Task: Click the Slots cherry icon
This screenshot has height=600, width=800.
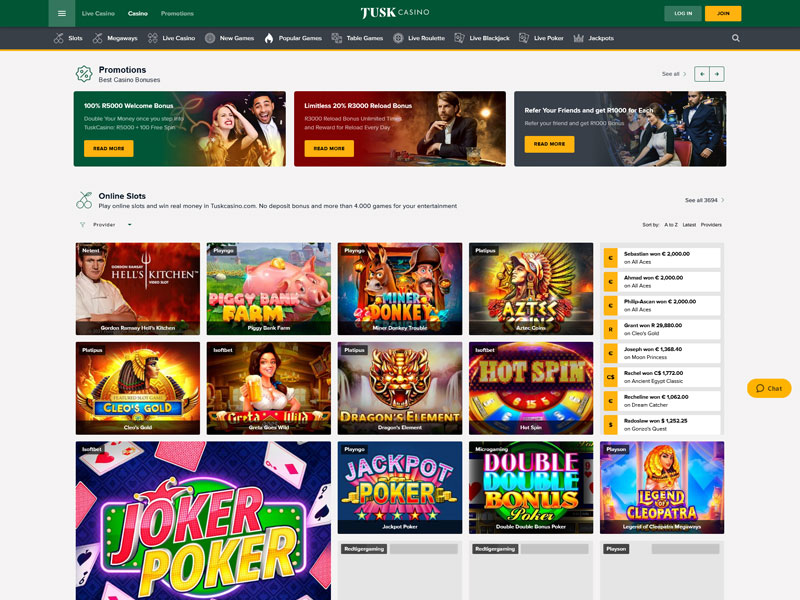Action: pos(59,38)
